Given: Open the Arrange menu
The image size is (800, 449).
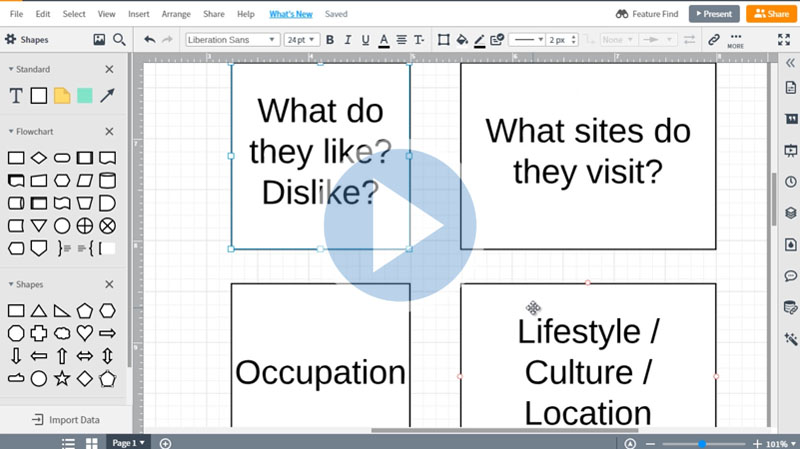Looking at the screenshot, I should (x=175, y=14).
